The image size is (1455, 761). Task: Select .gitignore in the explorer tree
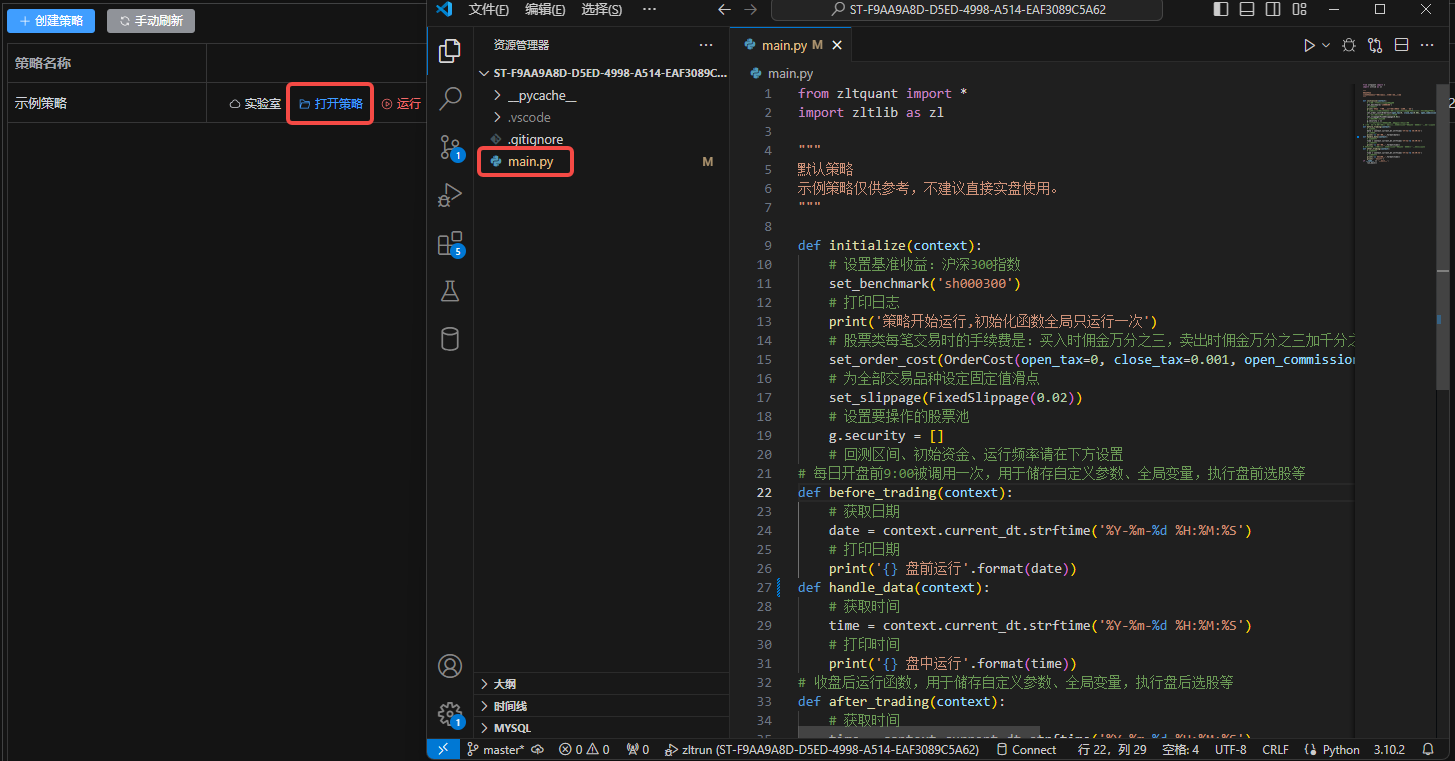click(535, 139)
